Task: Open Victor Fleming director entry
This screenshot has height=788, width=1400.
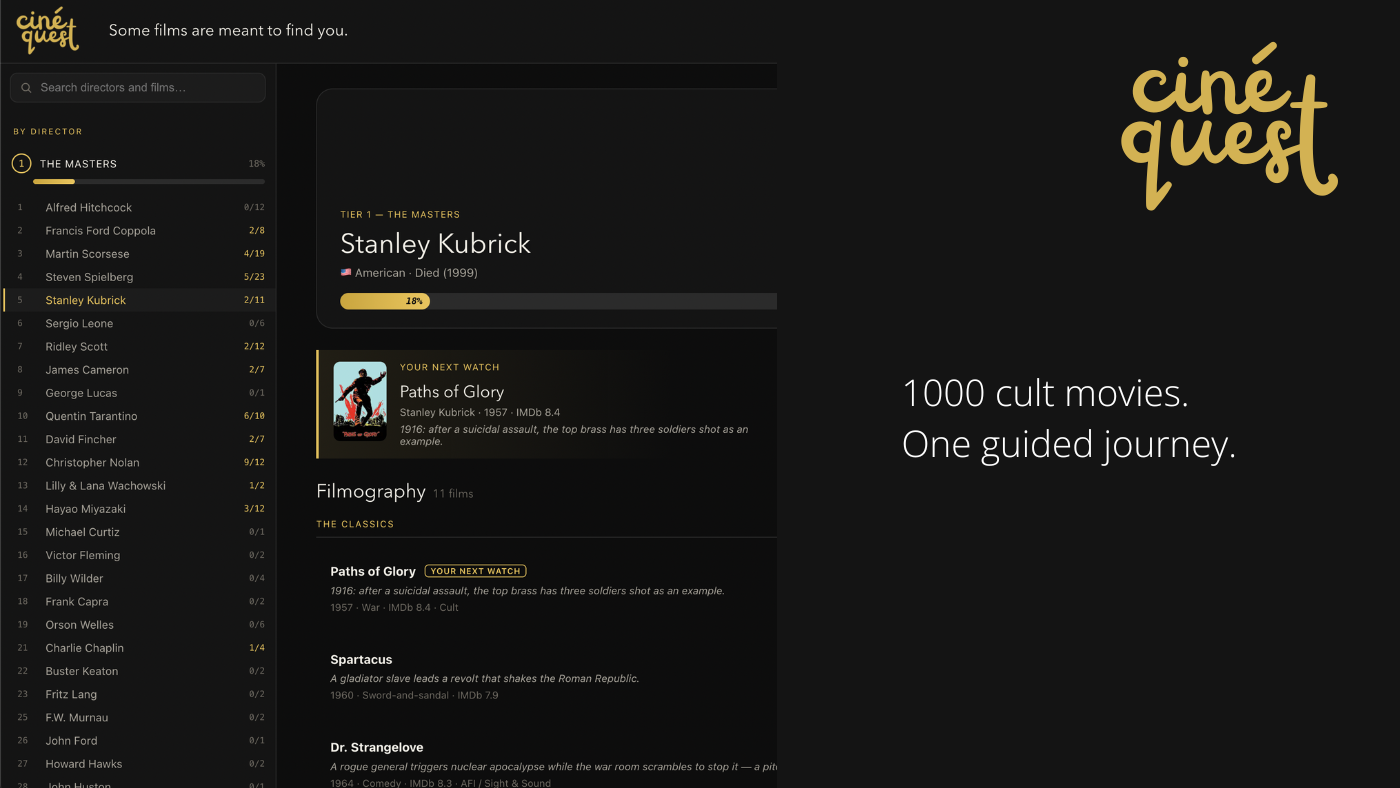Action: [138, 555]
